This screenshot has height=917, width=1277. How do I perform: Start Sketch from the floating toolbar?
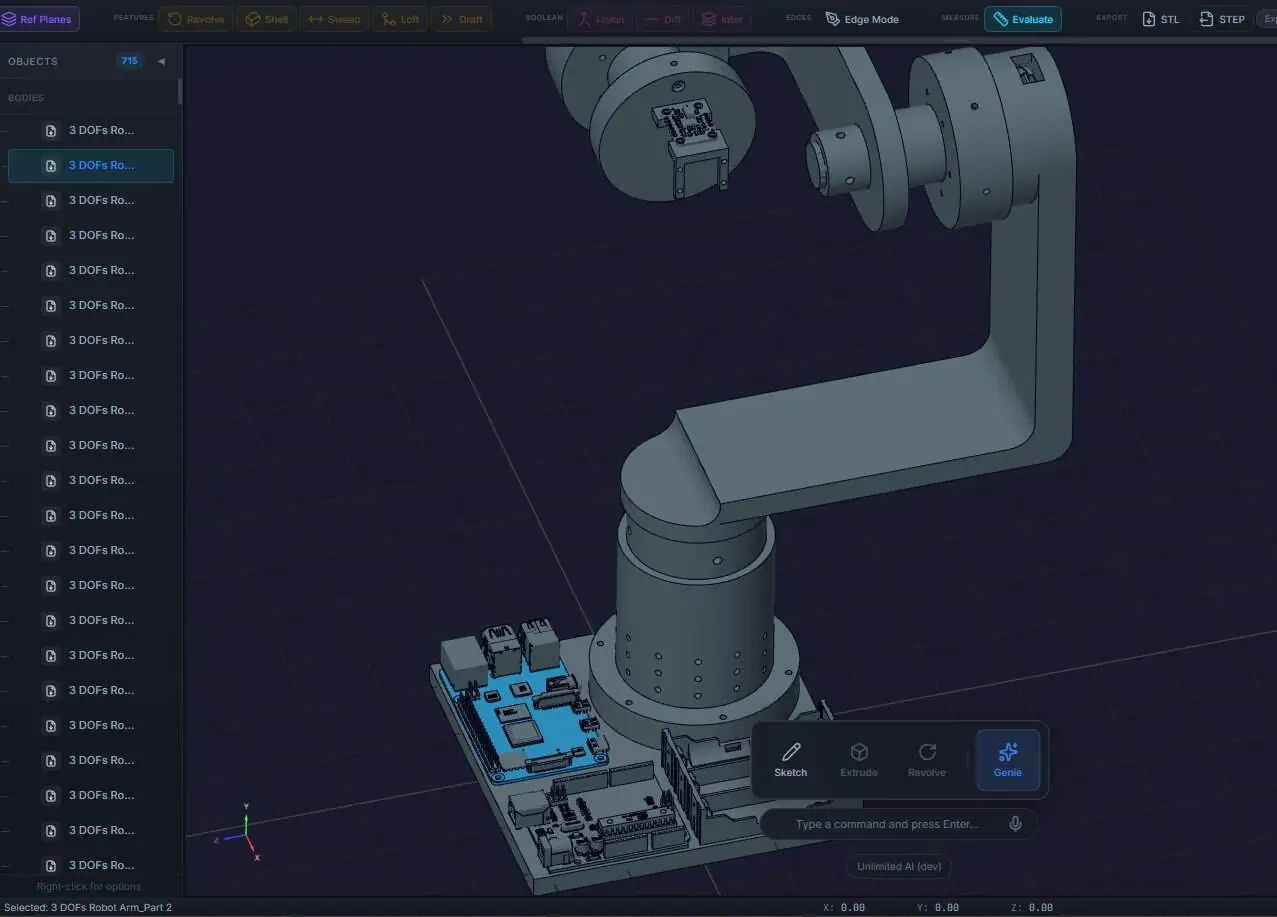pyautogui.click(x=790, y=760)
